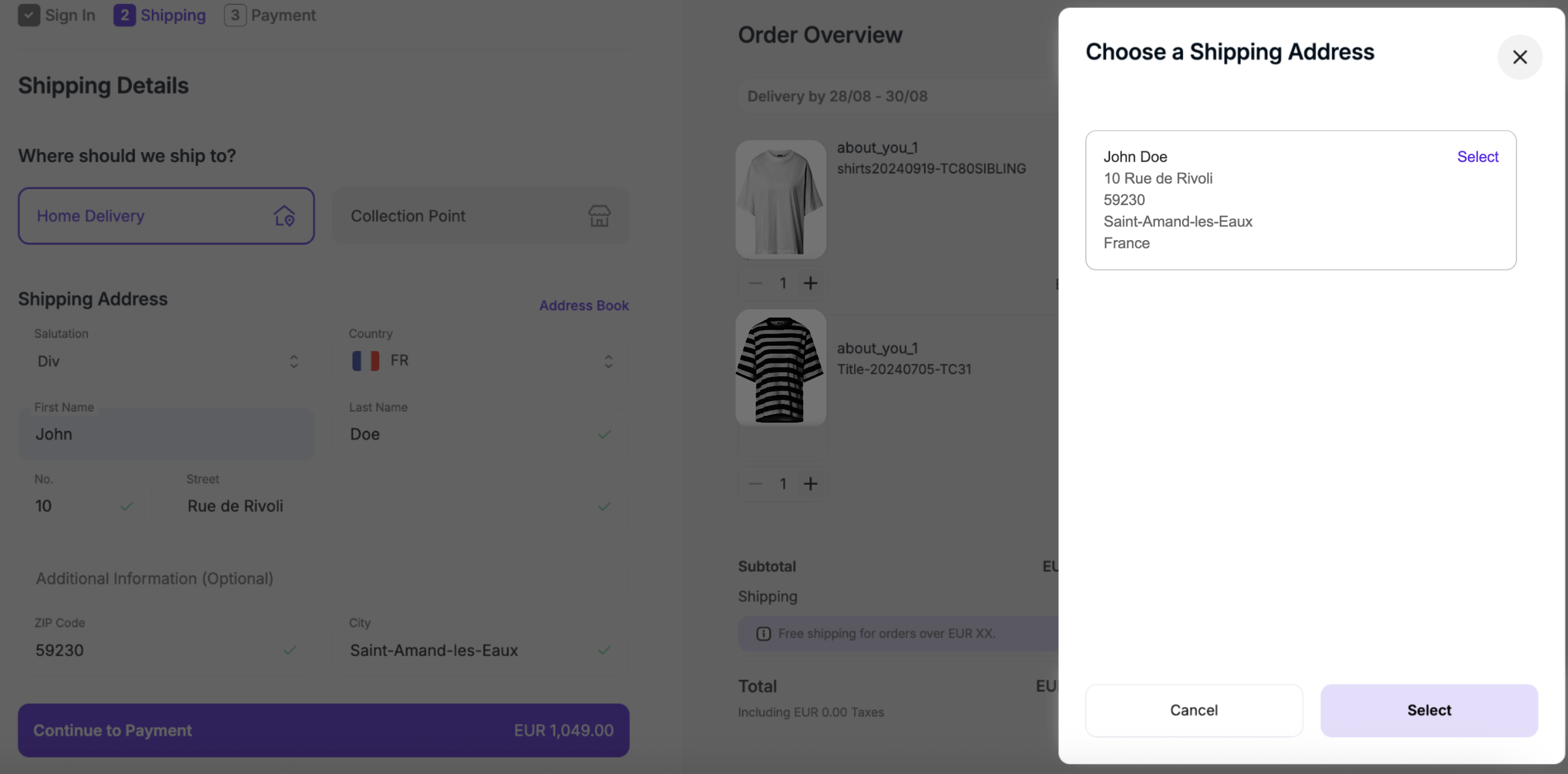Open the Salutation dropdown

[x=166, y=362]
